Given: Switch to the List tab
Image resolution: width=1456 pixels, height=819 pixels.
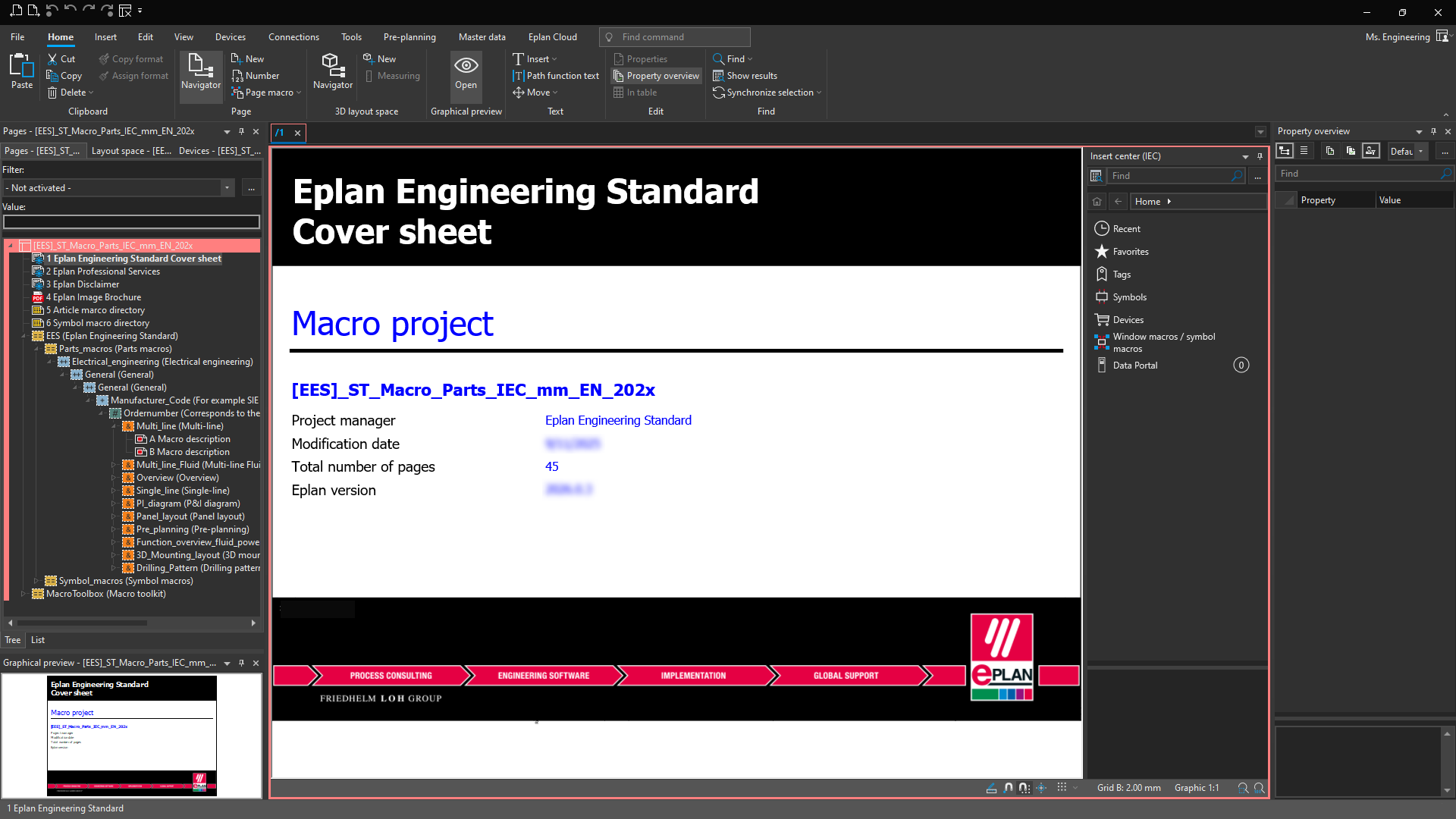Looking at the screenshot, I should [x=38, y=640].
